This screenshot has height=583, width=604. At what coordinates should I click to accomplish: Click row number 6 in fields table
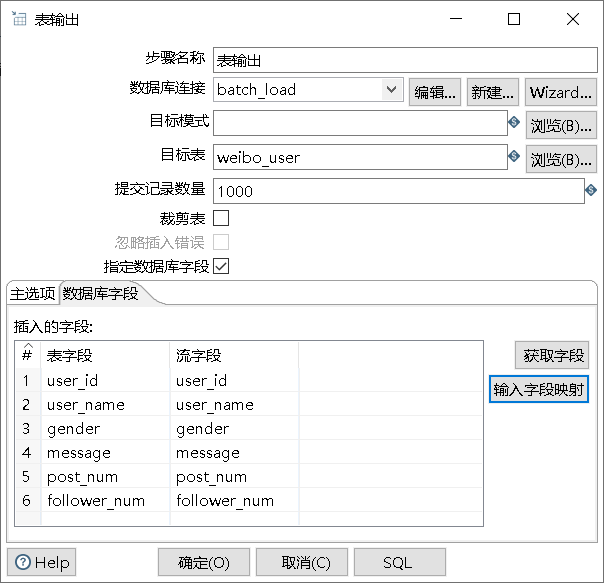26,500
